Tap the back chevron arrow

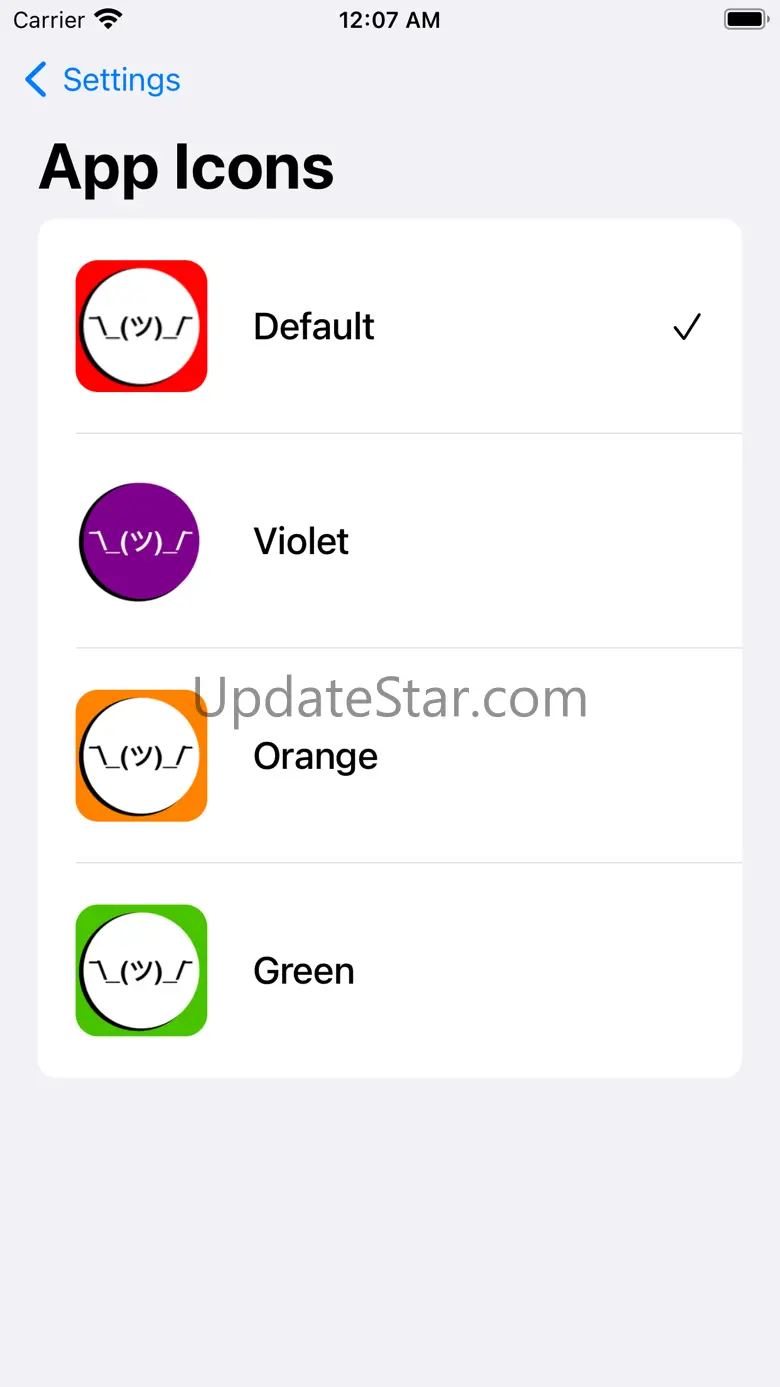coord(36,80)
